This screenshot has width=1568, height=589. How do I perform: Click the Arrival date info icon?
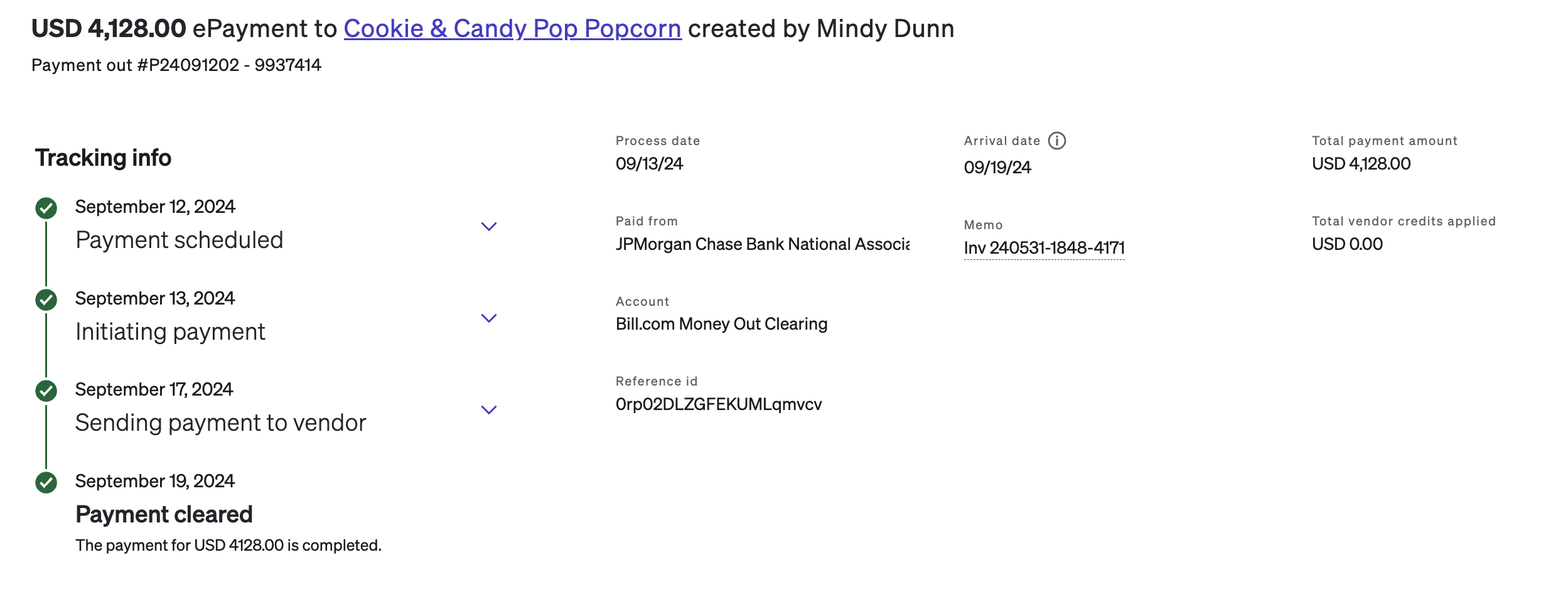(x=1057, y=141)
